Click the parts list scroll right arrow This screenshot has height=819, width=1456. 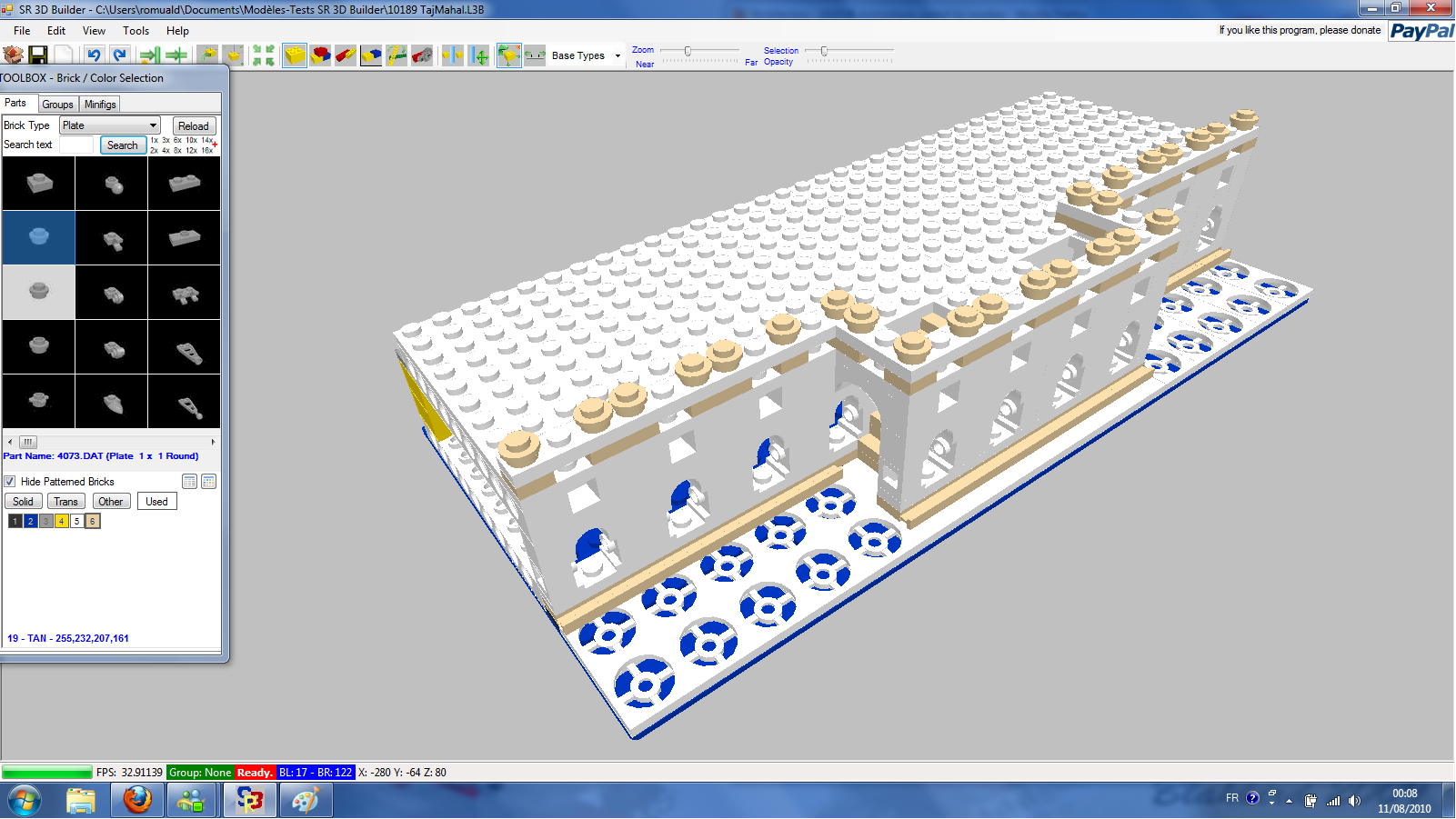click(214, 442)
